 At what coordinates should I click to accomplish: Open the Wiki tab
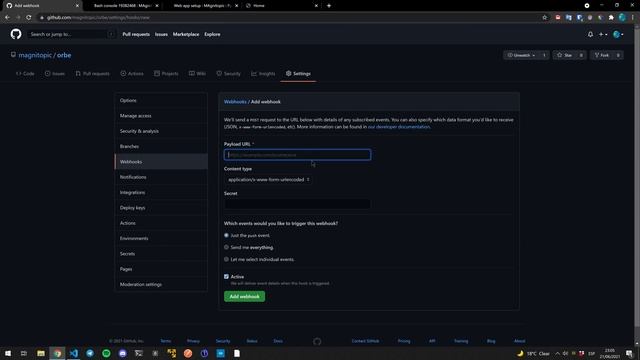pyautogui.click(x=197, y=74)
